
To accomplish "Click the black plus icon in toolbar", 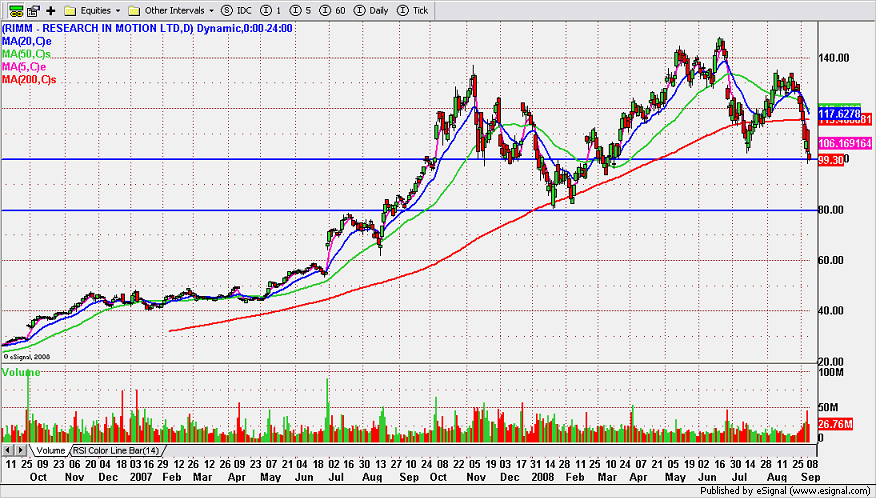I will pyautogui.click(x=51, y=10).
